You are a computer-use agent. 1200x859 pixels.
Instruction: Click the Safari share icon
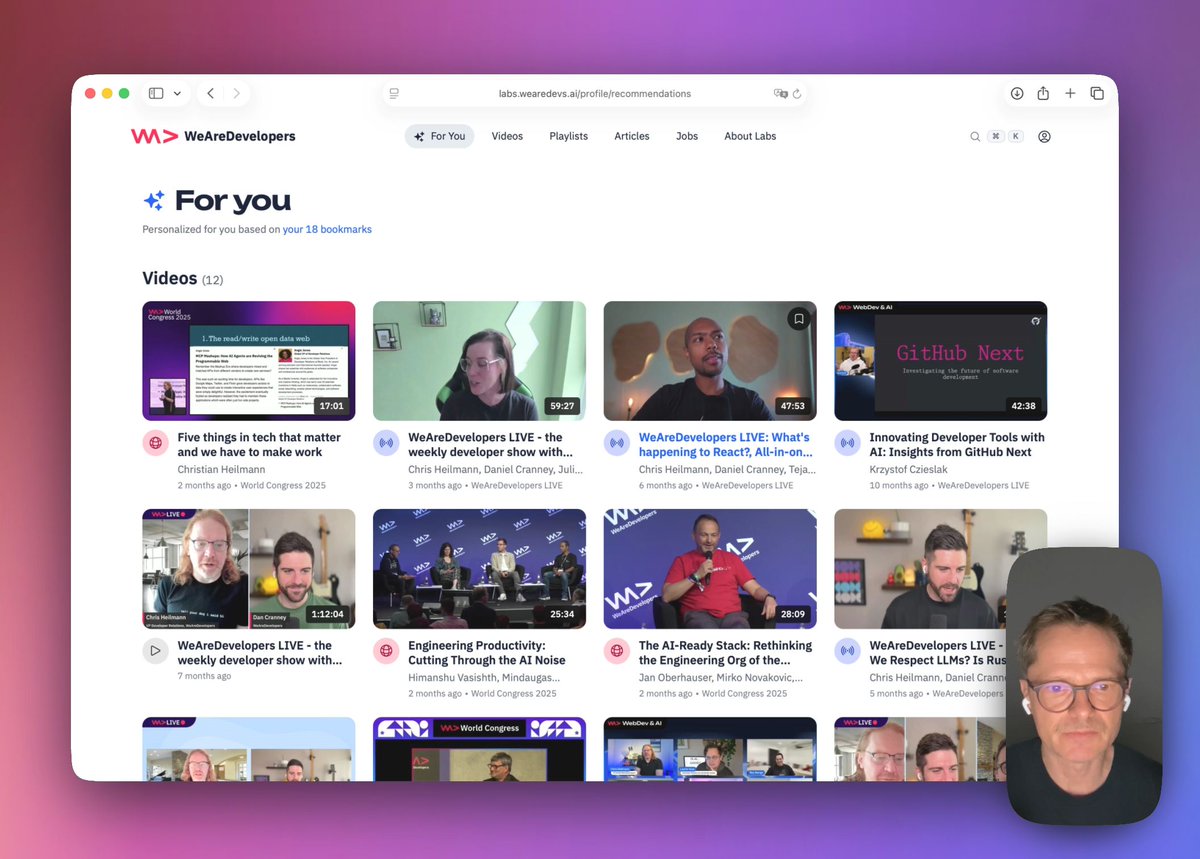(x=1043, y=93)
